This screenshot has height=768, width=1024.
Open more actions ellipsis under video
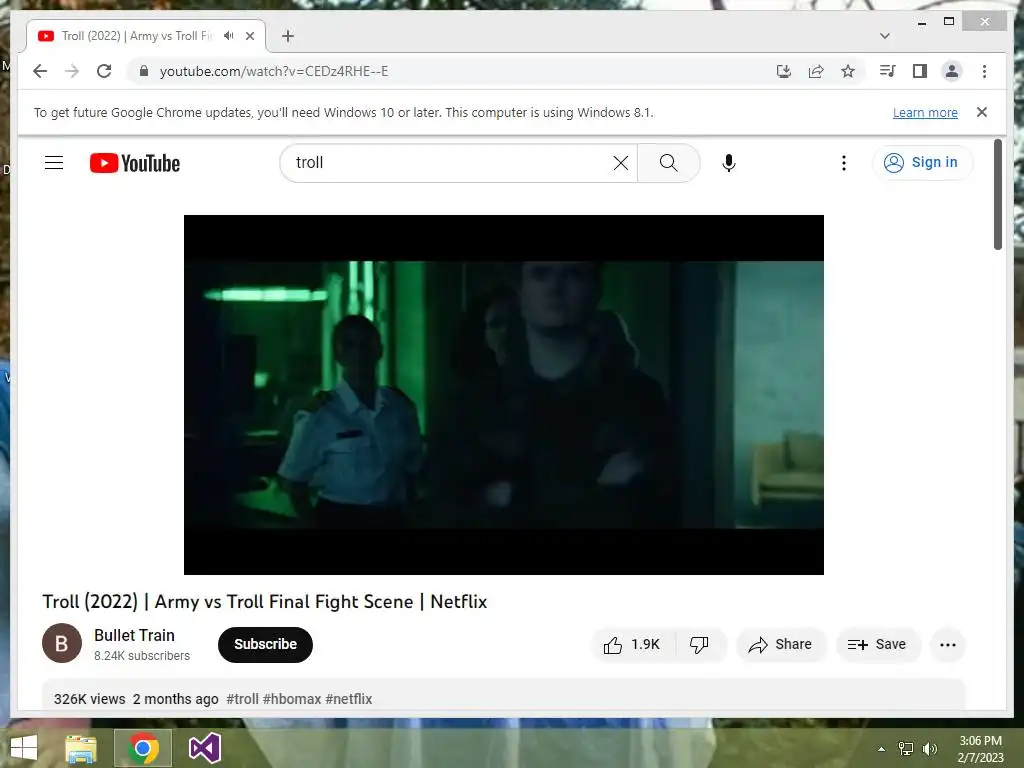948,645
